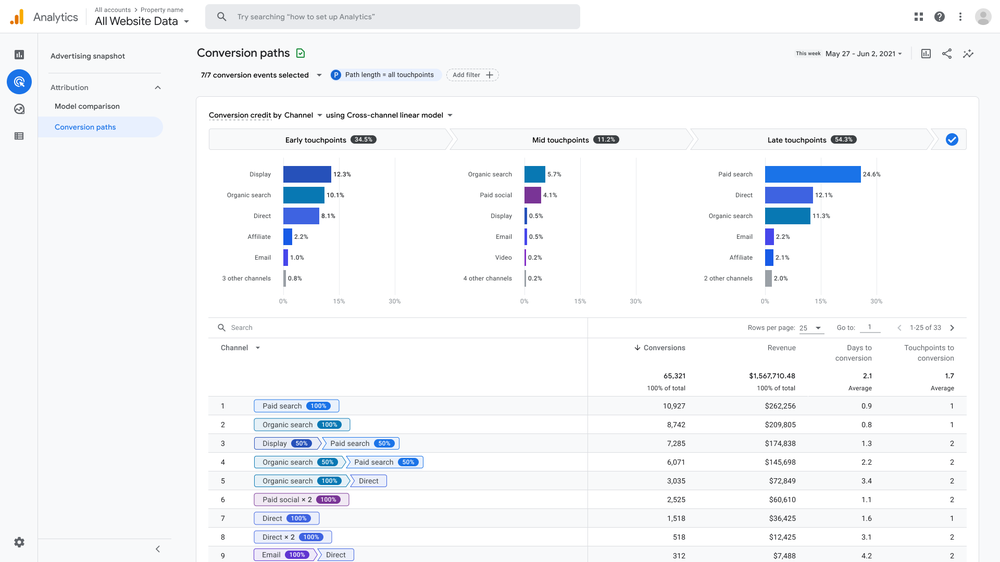Go to next page of results

point(952,328)
